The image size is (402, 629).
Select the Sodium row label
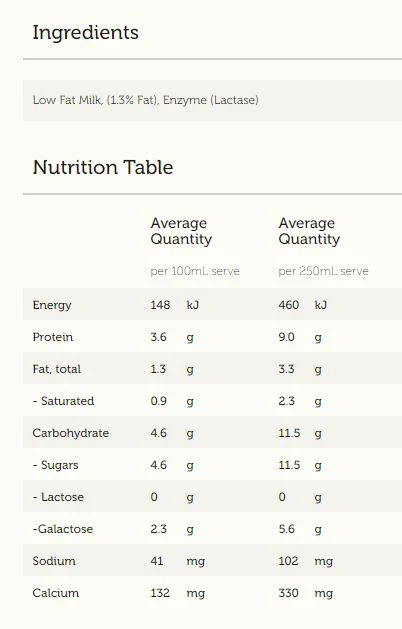[x=54, y=561]
